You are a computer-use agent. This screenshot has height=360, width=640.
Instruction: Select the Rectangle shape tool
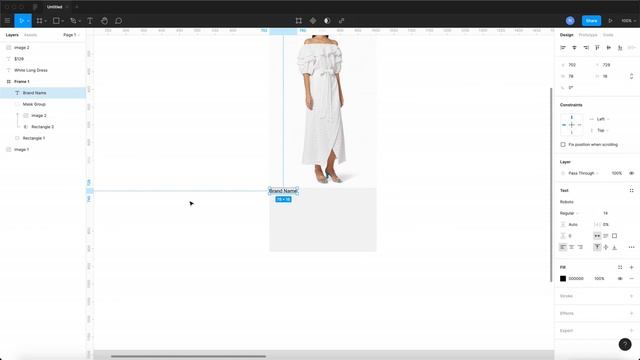click(56, 21)
